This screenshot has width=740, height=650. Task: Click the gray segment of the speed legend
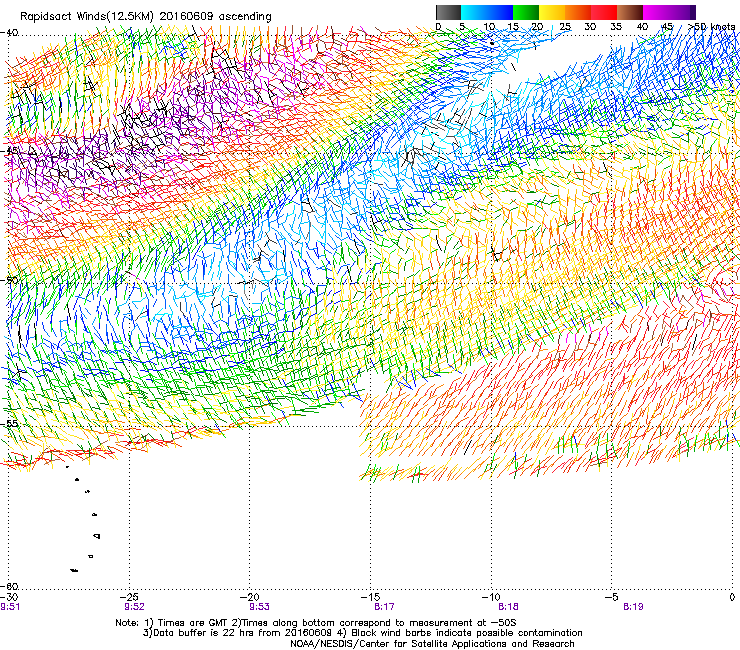tap(448, 12)
